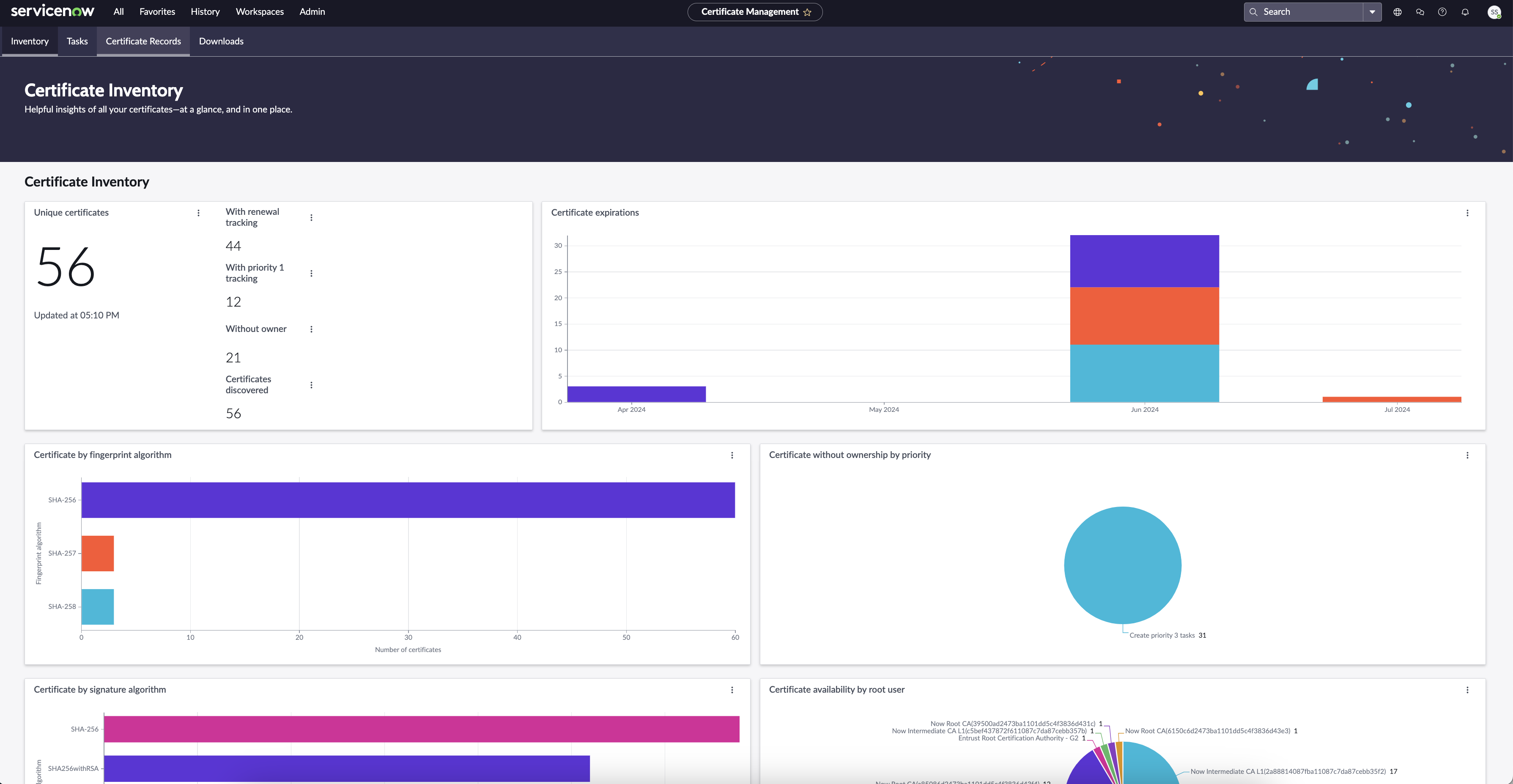The width and height of the screenshot is (1513, 784).
Task: Click the help question mark icon
Action: tap(1442, 12)
